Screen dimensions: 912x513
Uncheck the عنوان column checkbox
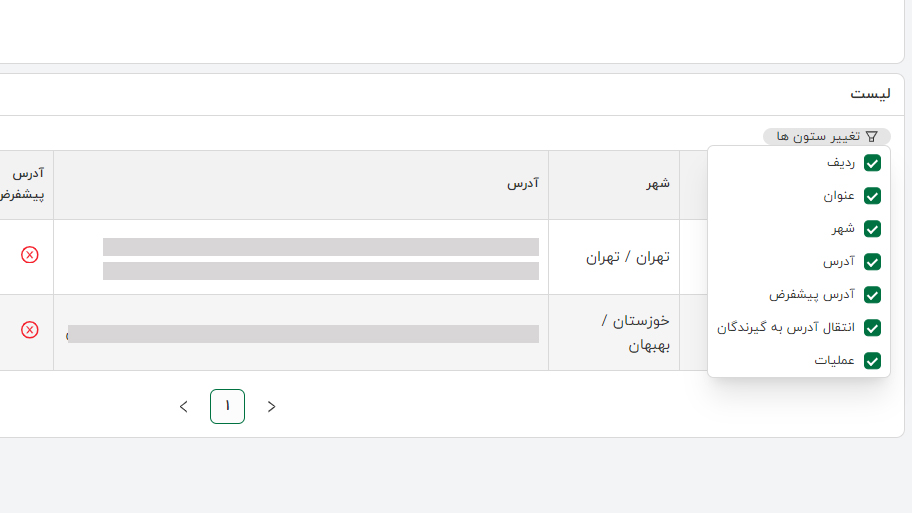872,196
